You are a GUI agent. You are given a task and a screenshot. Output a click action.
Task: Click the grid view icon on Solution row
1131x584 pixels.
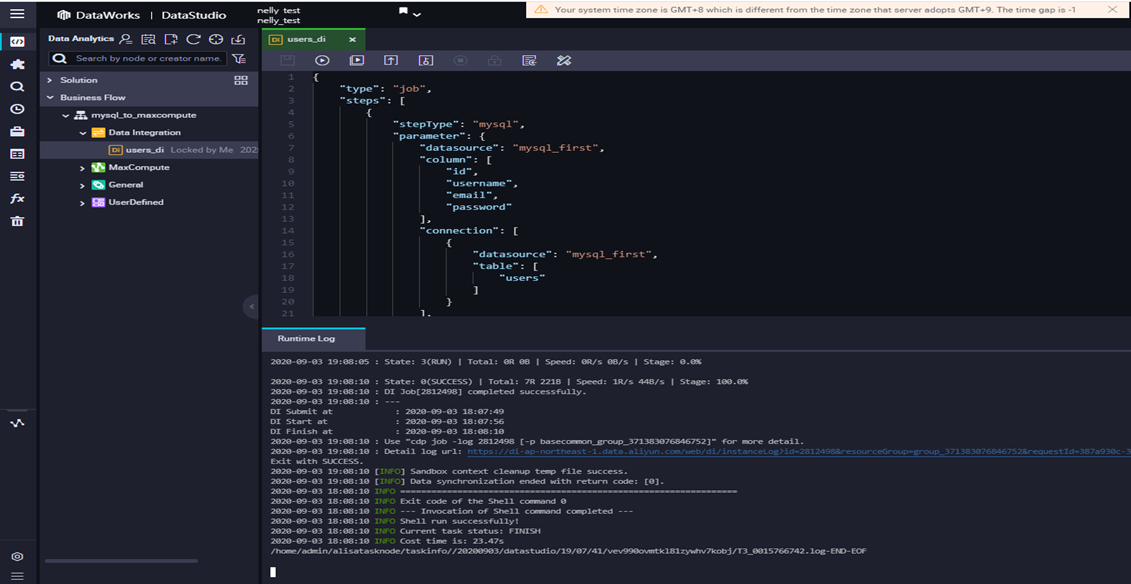point(241,80)
